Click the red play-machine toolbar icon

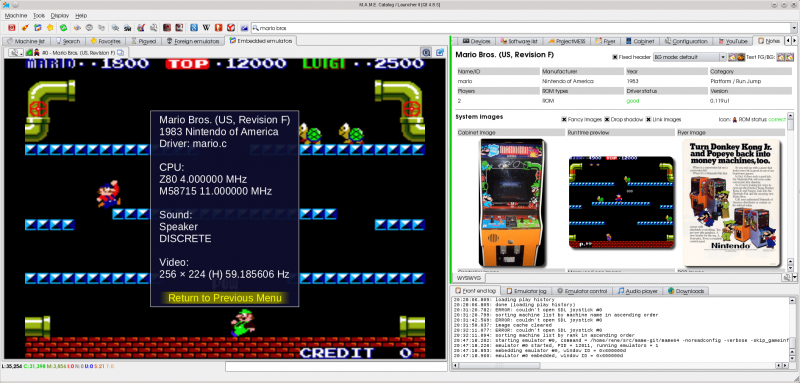click(12, 28)
